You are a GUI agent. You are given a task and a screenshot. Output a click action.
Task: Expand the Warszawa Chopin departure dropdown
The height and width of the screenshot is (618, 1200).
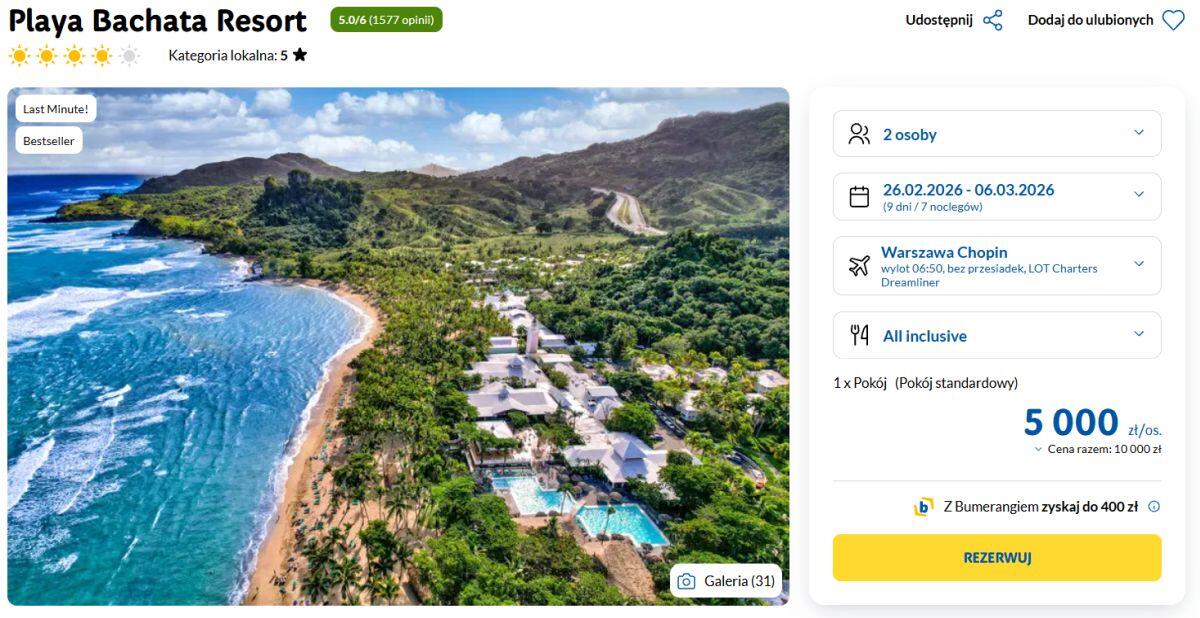coord(1138,264)
